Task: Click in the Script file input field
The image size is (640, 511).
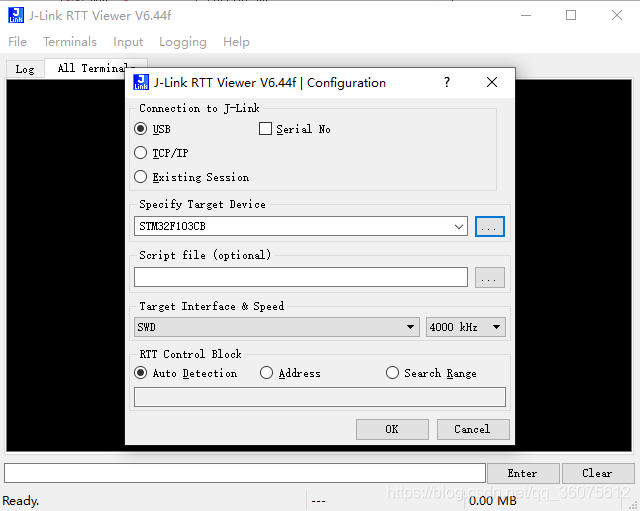Action: (x=301, y=277)
